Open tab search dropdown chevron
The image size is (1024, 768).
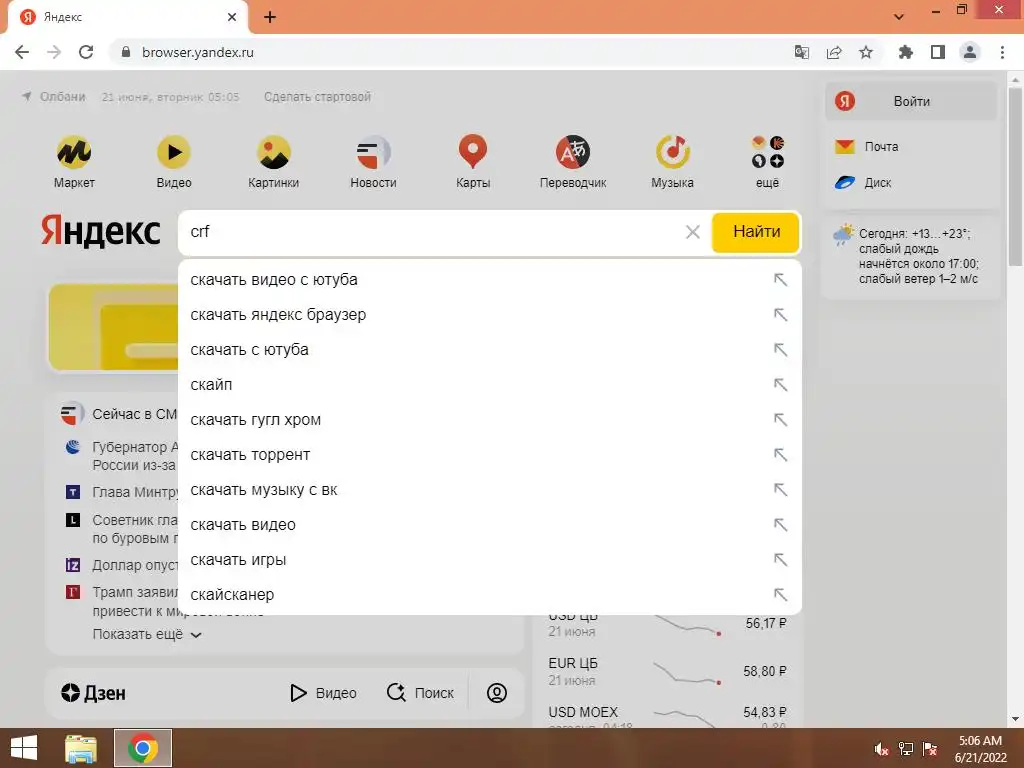899,17
